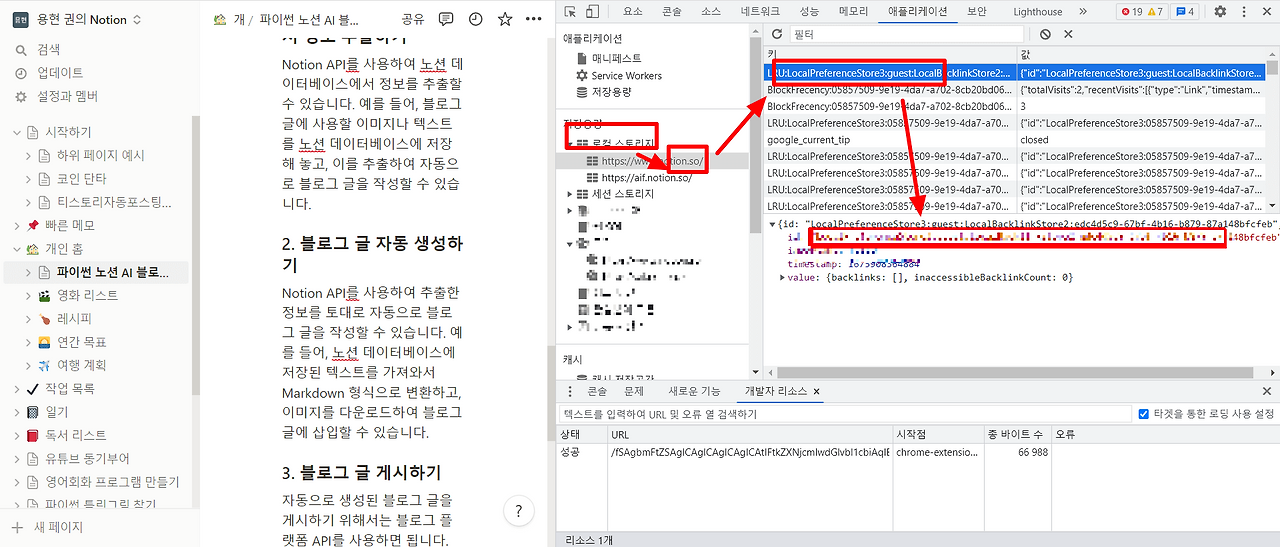This screenshot has height=547, width=1280.
Task: Switch to the 콘솔 tab in top bar
Action: click(x=672, y=12)
